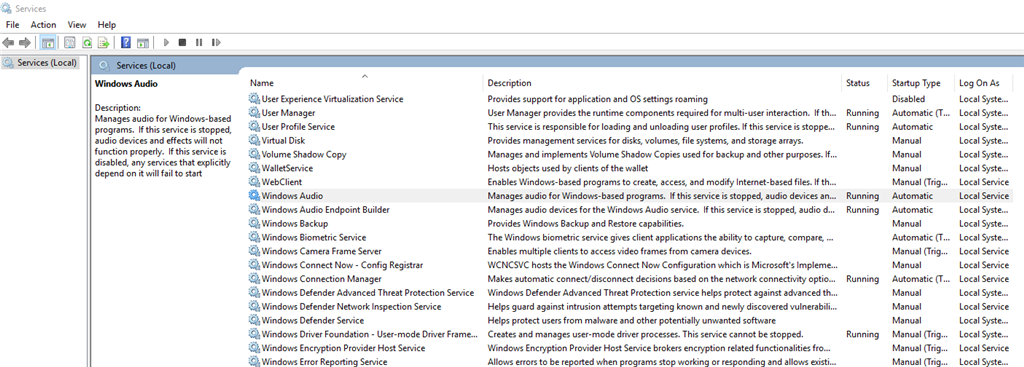Toggle Show/Hide Action Pane icon

point(143,42)
